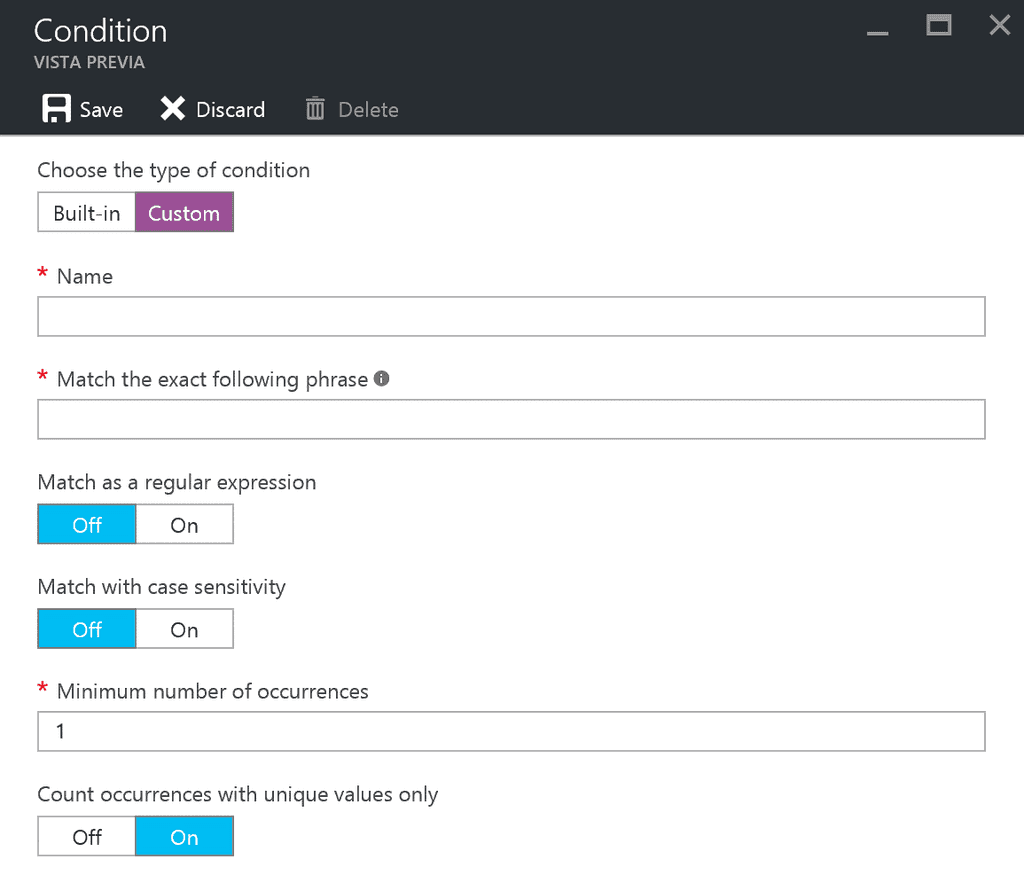Set regular expression matching to Off
Viewport: 1024px width, 890px height.
tap(87, 525)
